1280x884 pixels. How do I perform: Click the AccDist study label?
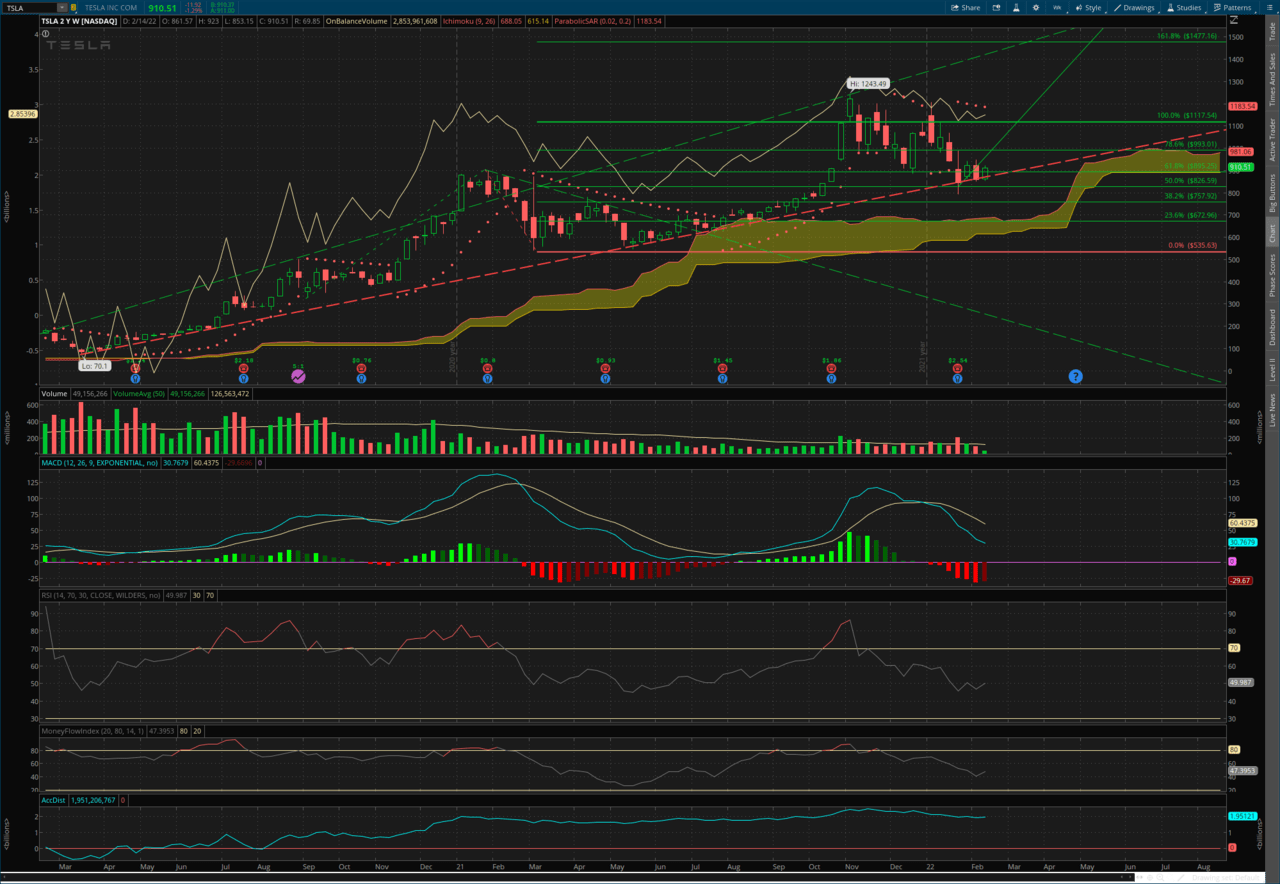(53, 801)
